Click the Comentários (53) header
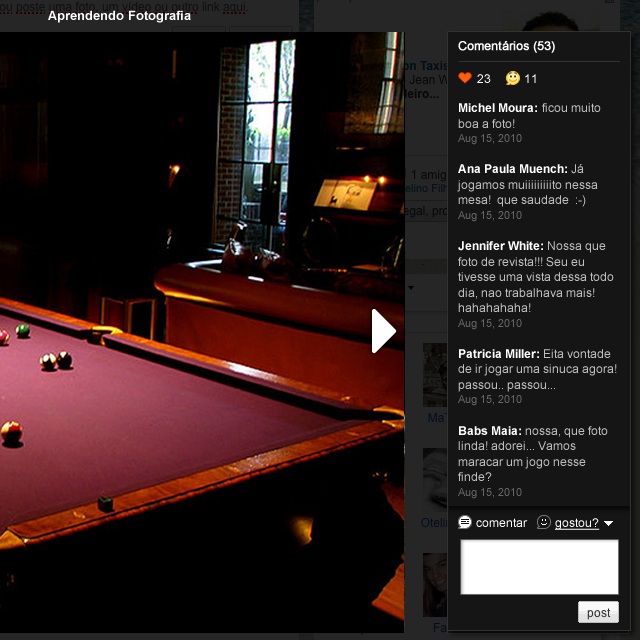 (x=506, y=46)
